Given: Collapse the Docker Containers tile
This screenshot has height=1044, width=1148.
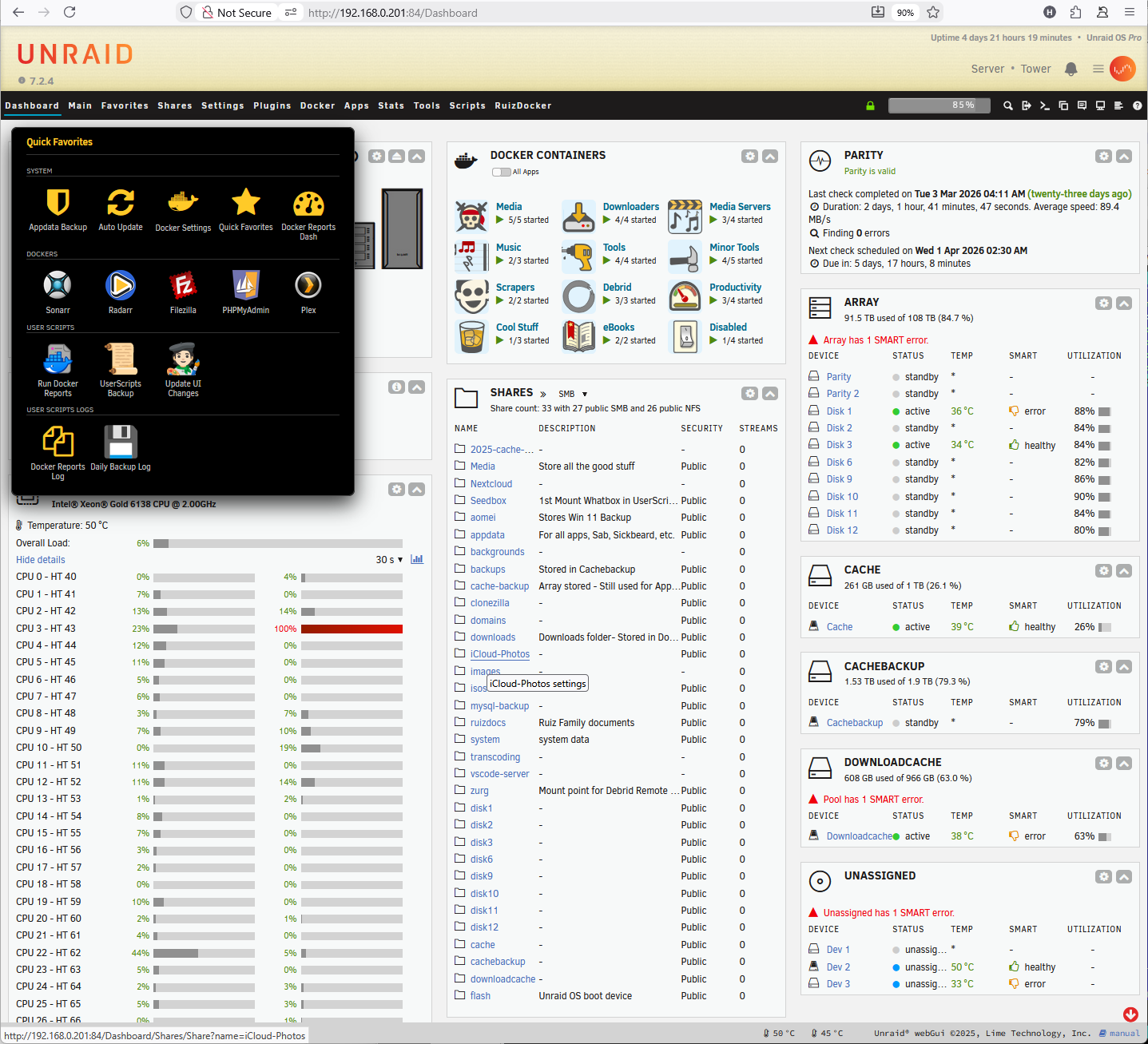Looking at the screenshot, I should point(770,157).
